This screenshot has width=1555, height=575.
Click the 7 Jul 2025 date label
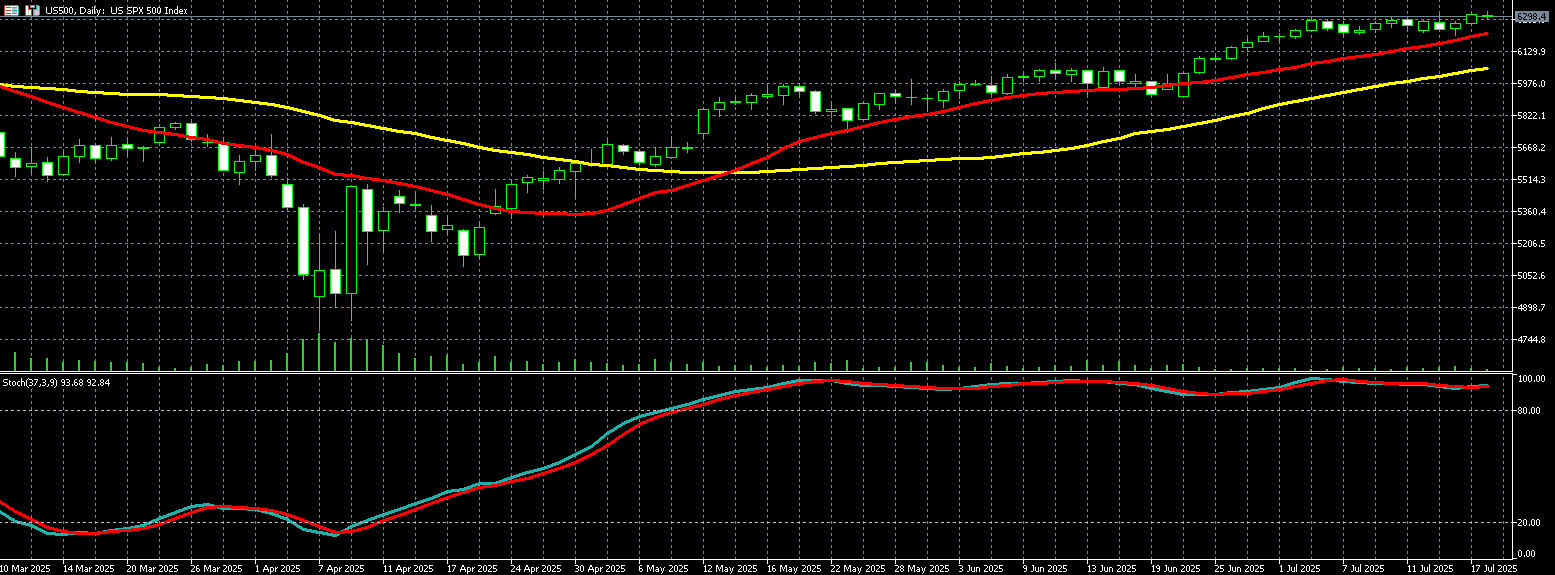[x=1365, y=567]
